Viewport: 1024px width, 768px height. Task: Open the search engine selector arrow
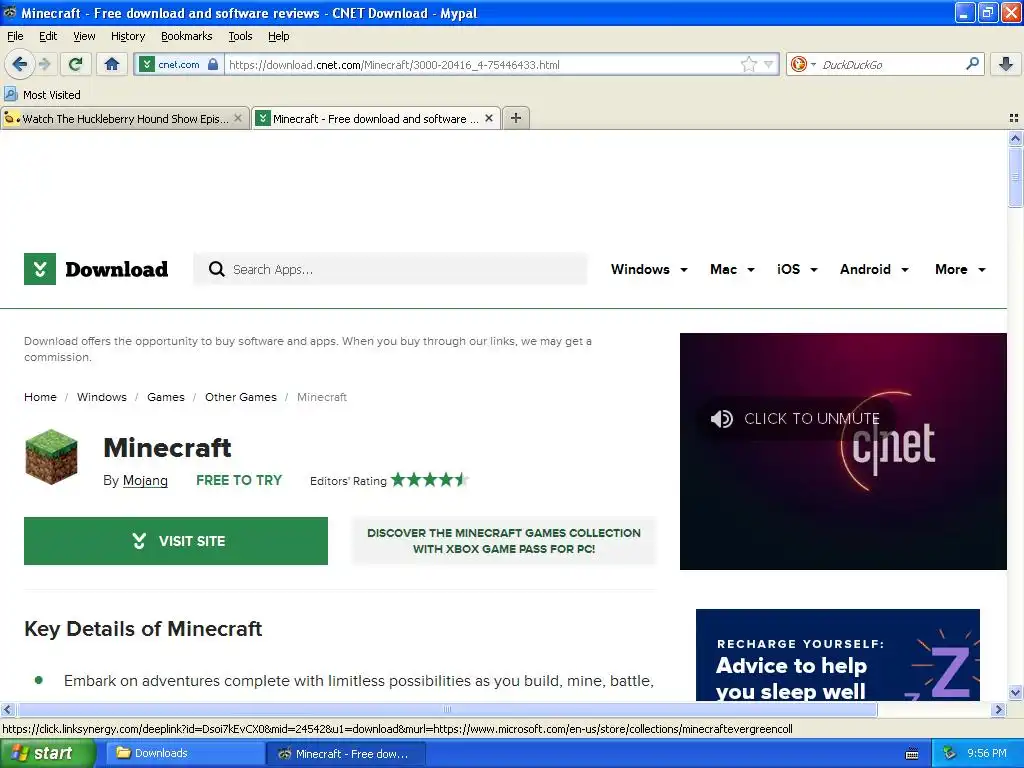pos(813,64)
